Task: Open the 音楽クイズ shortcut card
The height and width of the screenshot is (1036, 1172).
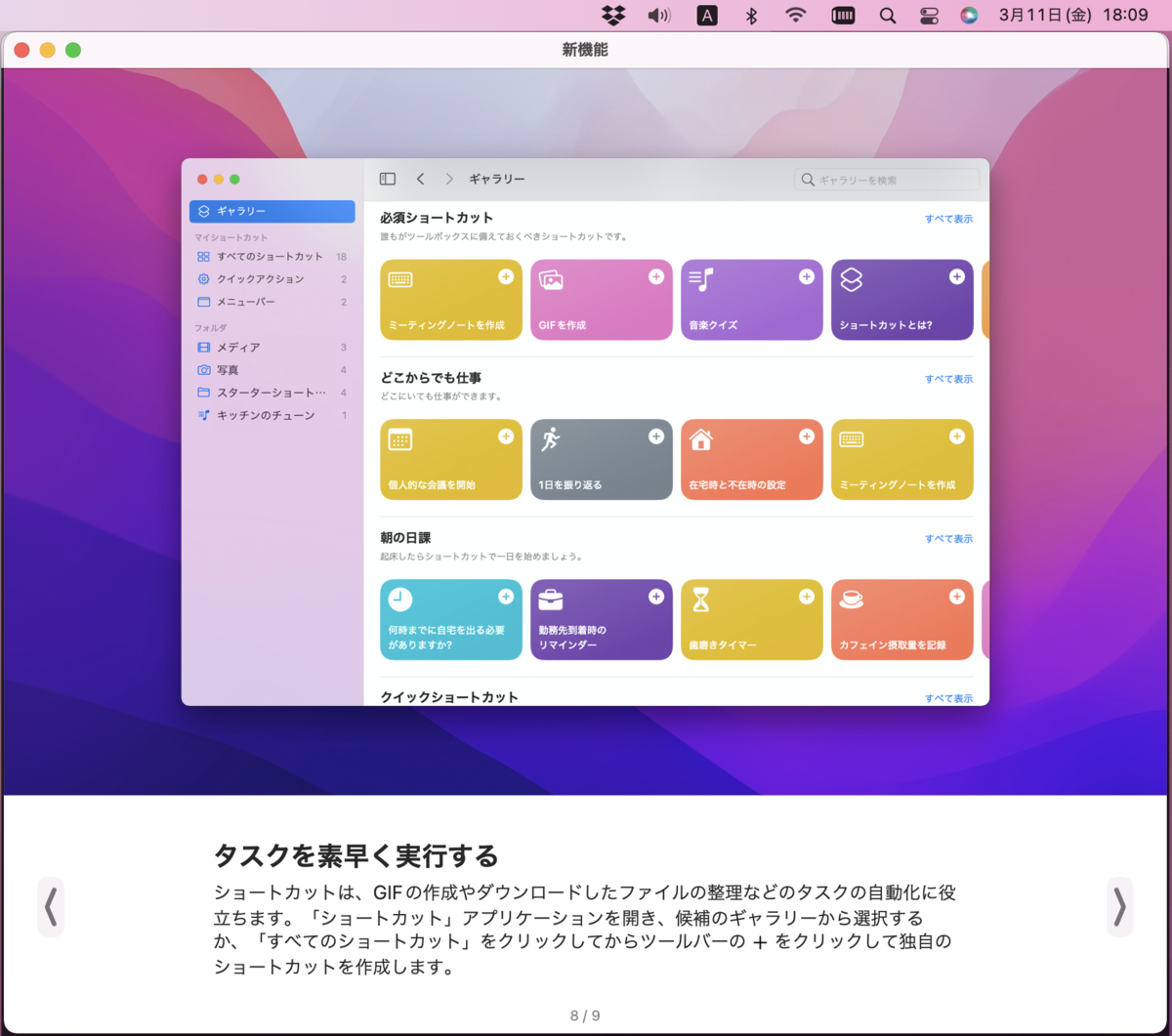Action: coord(751,300)
